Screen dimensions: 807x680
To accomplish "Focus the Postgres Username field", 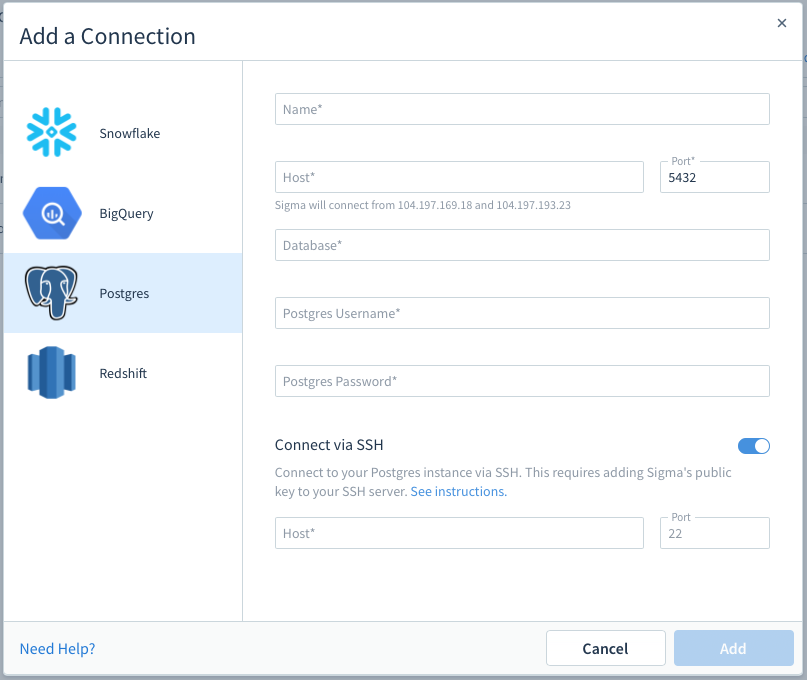I will 522,313.
